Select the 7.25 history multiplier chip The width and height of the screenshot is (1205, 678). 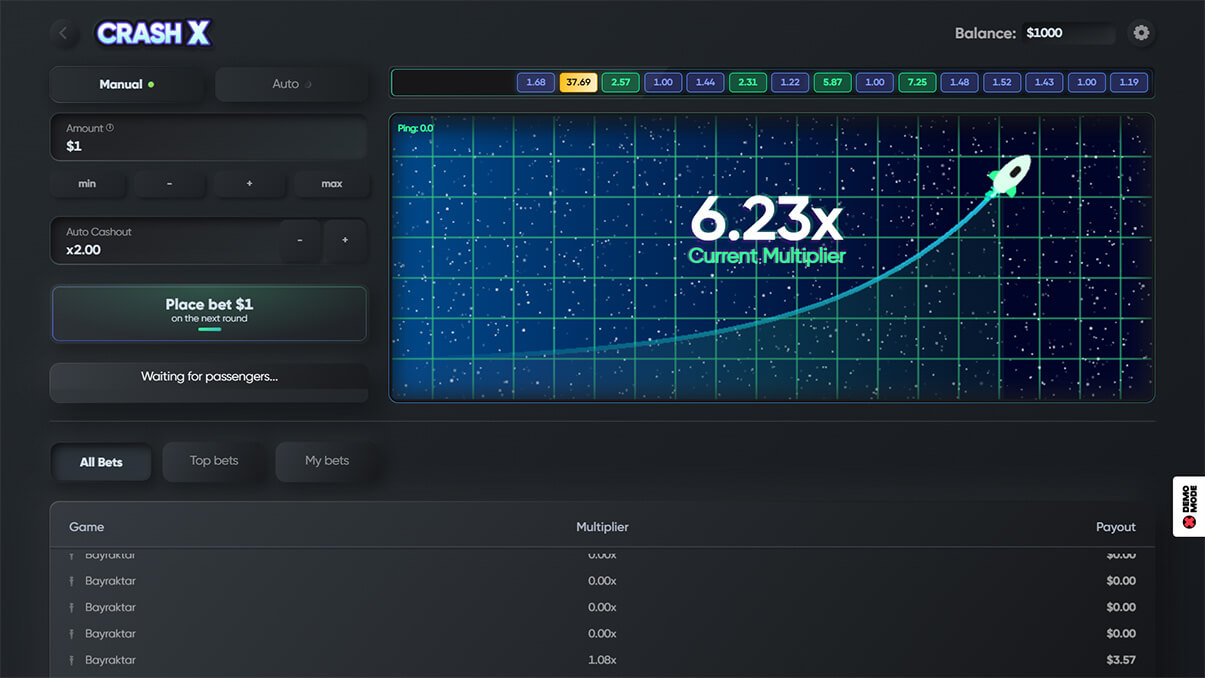pos(917,82)
